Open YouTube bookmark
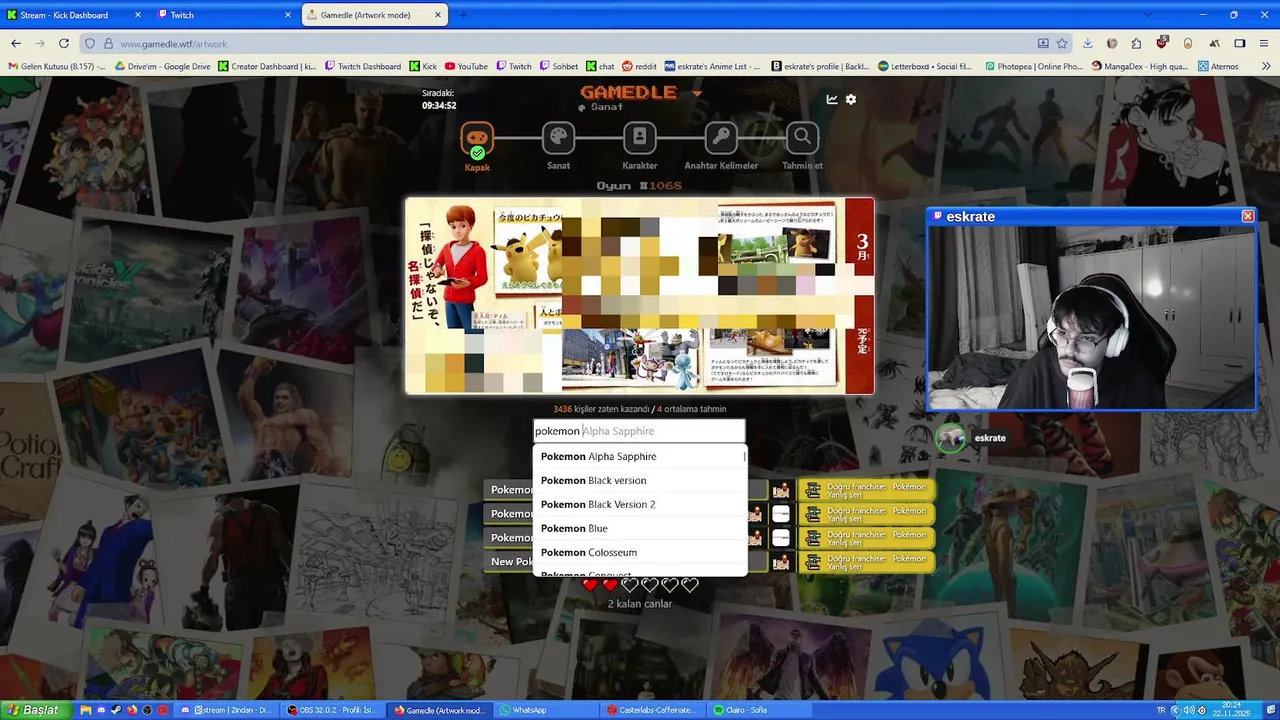 coord(467,67)
